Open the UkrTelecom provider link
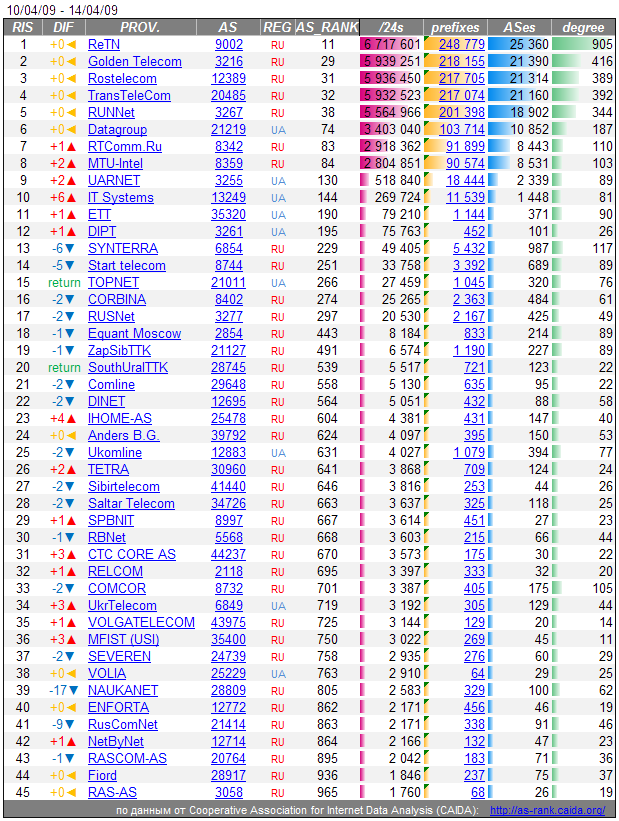 tap(122, 605)
